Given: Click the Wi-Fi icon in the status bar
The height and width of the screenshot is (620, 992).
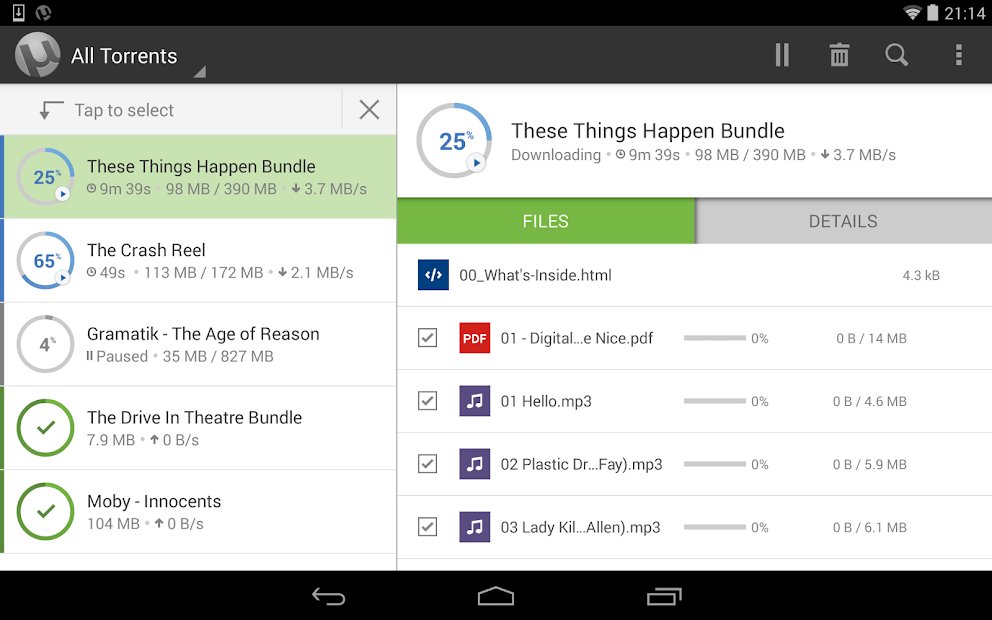Looking at the screenshot, I should (913, 13).
